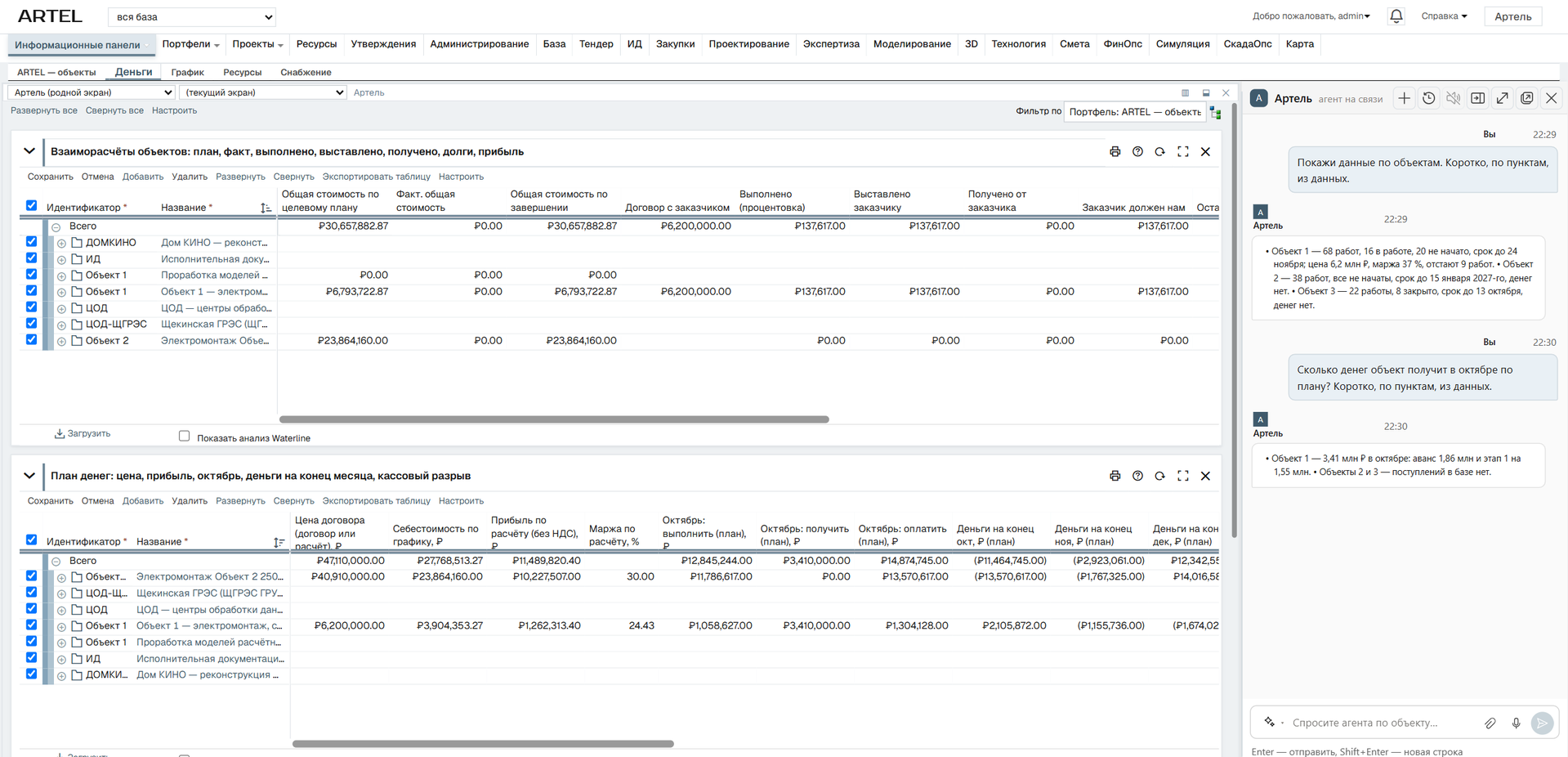Print the Взаиморасчёты объектов table
Image resolution: width=1568 pixels, height=757 pixels.
pos(1115,152)
